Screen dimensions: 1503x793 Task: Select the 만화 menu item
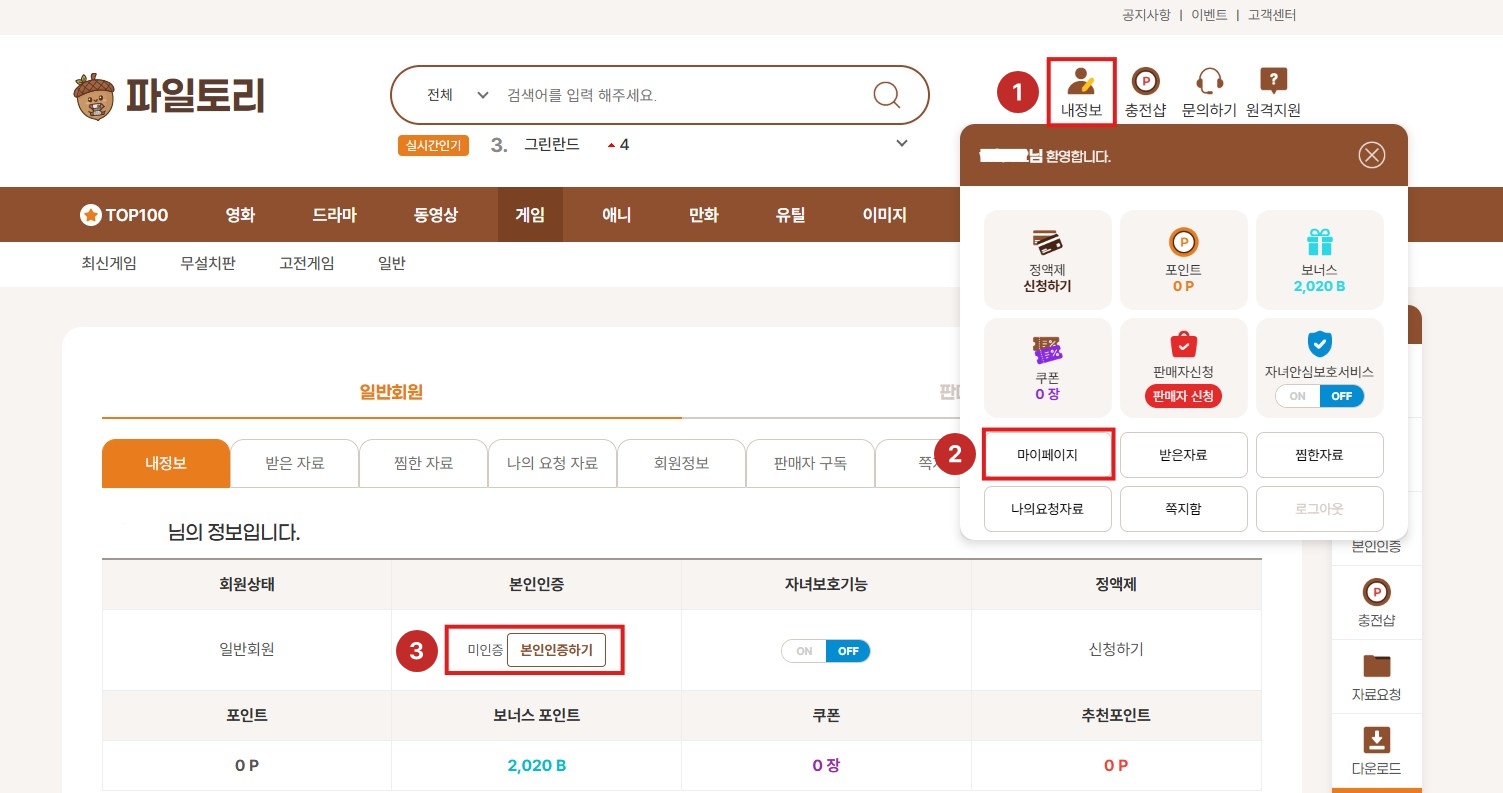pyautogui.click(x=704, y=215)
